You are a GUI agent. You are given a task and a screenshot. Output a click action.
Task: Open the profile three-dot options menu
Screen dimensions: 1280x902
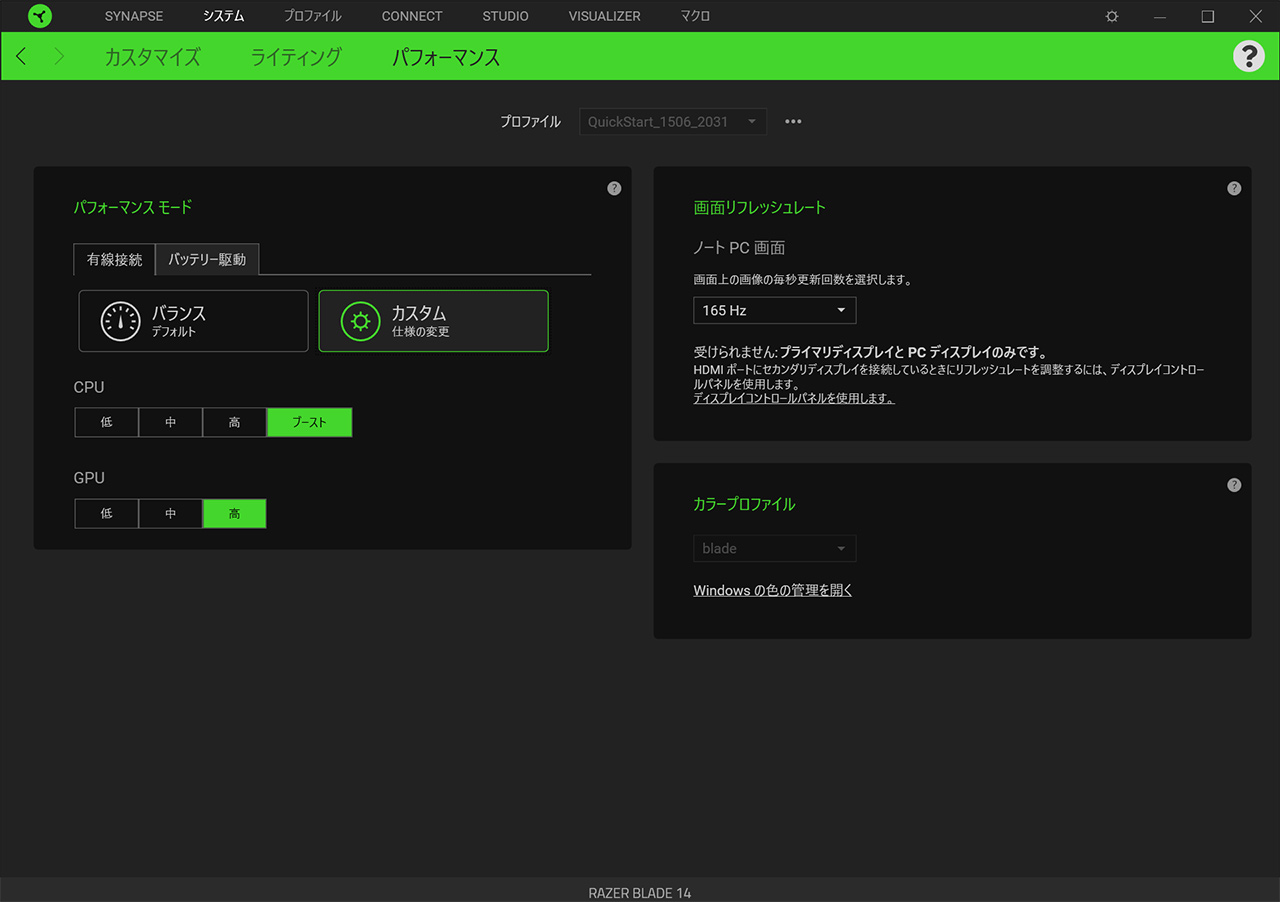coord(793,122)
